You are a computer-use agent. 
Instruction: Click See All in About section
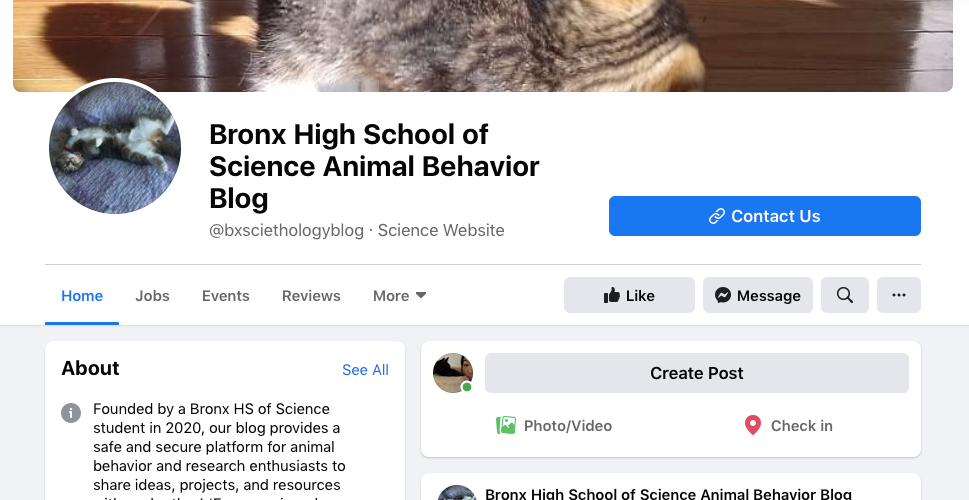tap(365, 370)
